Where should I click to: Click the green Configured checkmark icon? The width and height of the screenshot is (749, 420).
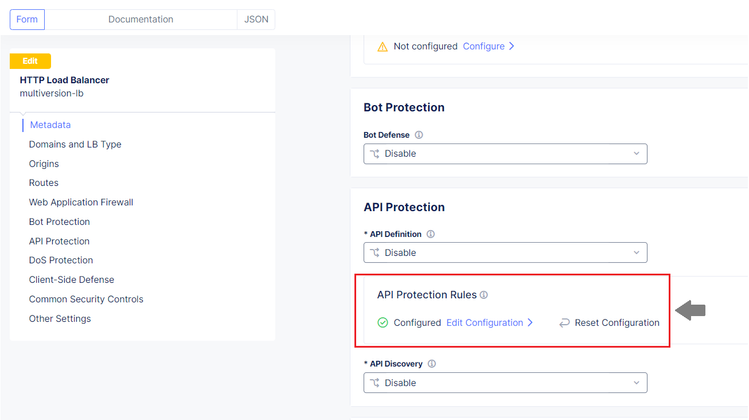click(383, 323)
